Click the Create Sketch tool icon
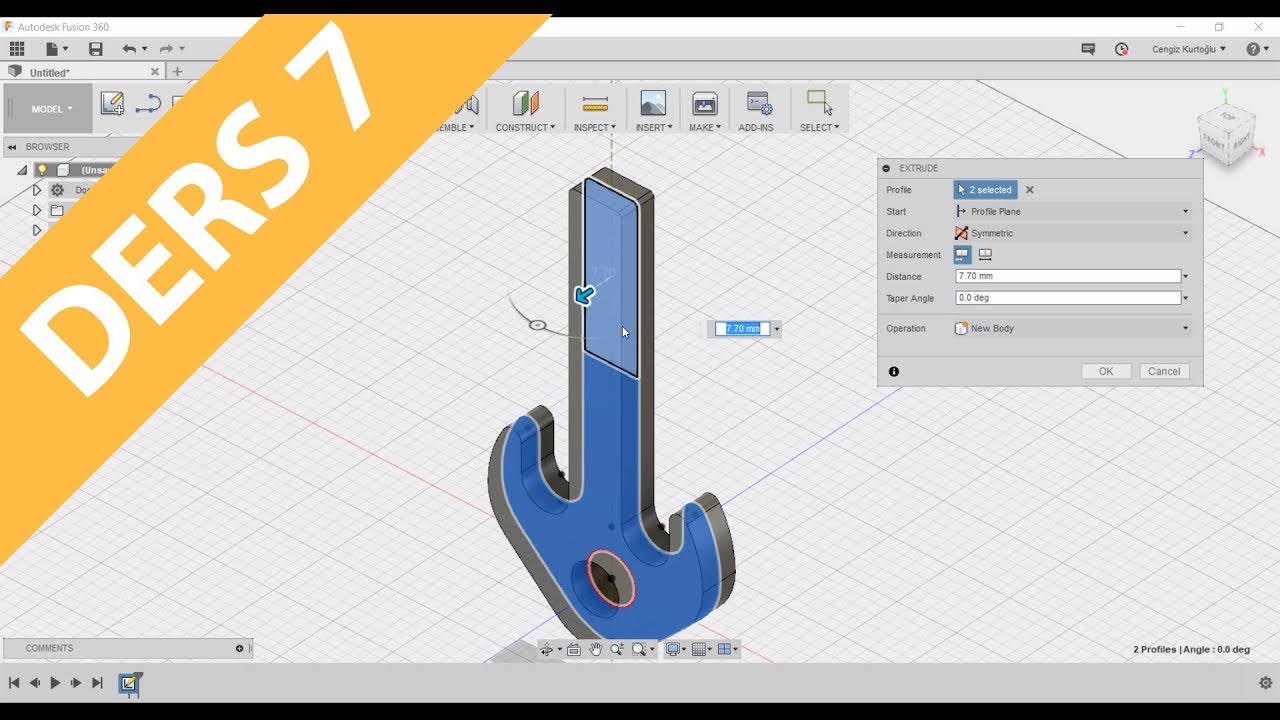The width and height of the screenshot is (1280, 720). [x=112, y=103]
